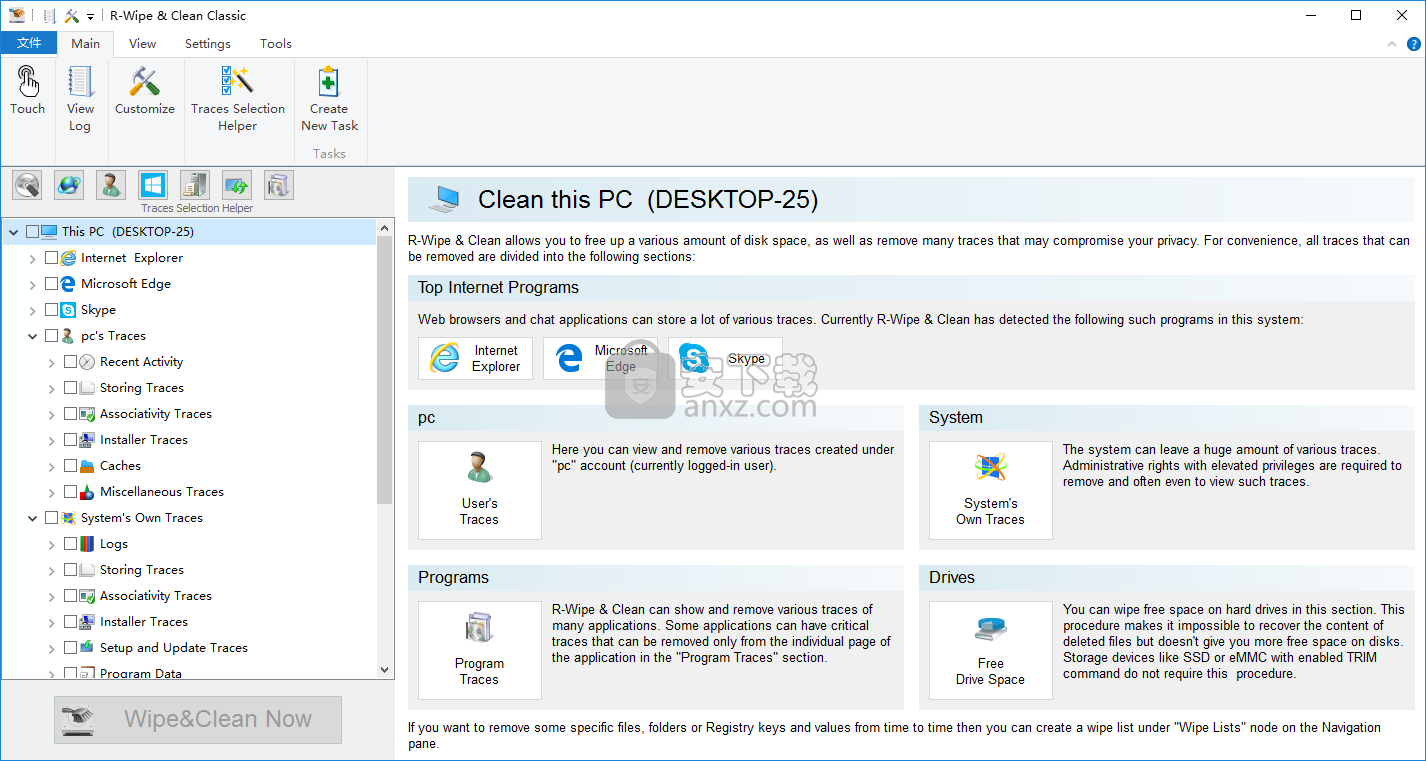The height and width of the screenshot is (761, 1426).
Task: Click the Touch ribbon button
Action: (x=28, y=91)
